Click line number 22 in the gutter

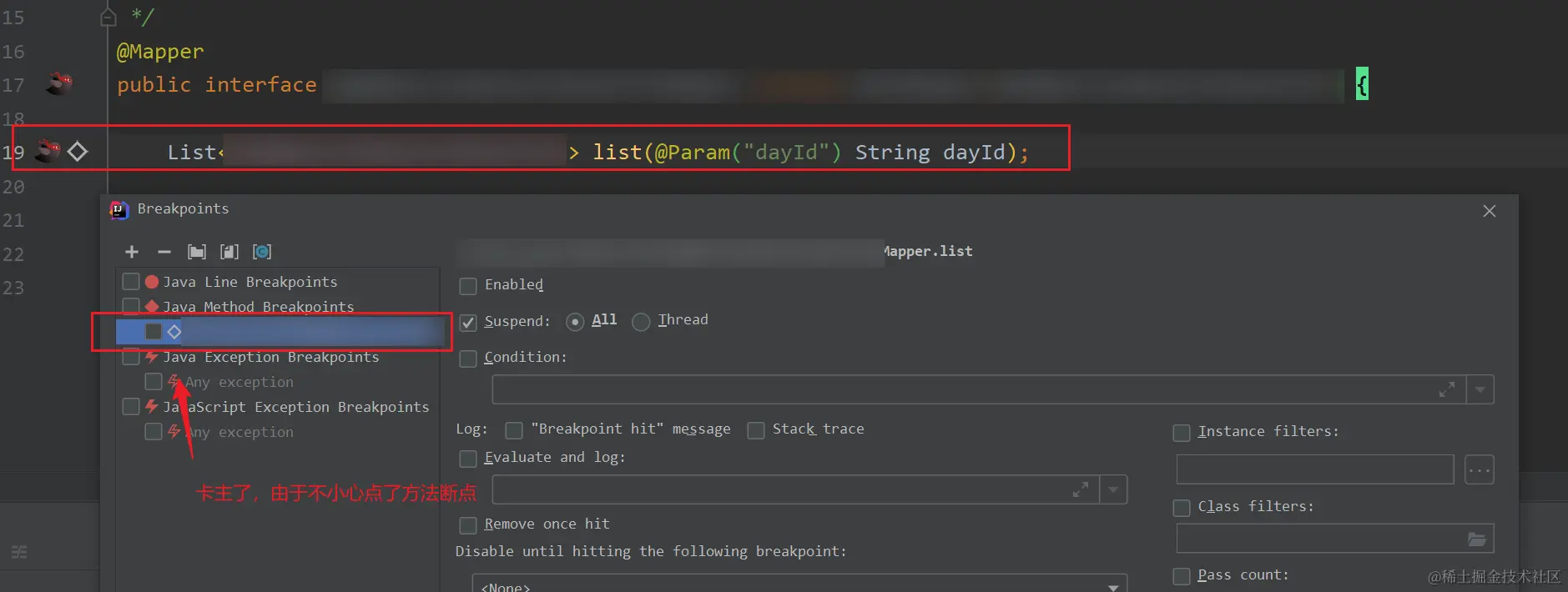(13, 254)
